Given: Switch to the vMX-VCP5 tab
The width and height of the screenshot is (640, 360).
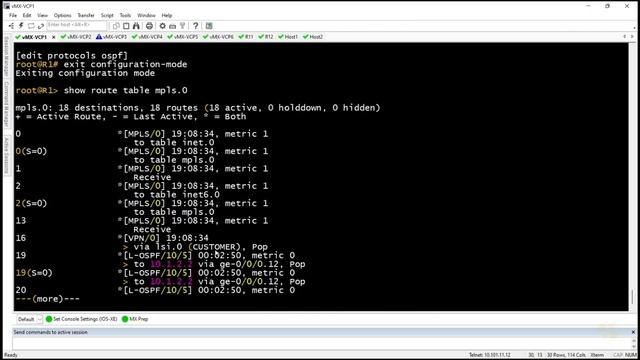Looking at the screenshot, I should [x=182, y=37].
